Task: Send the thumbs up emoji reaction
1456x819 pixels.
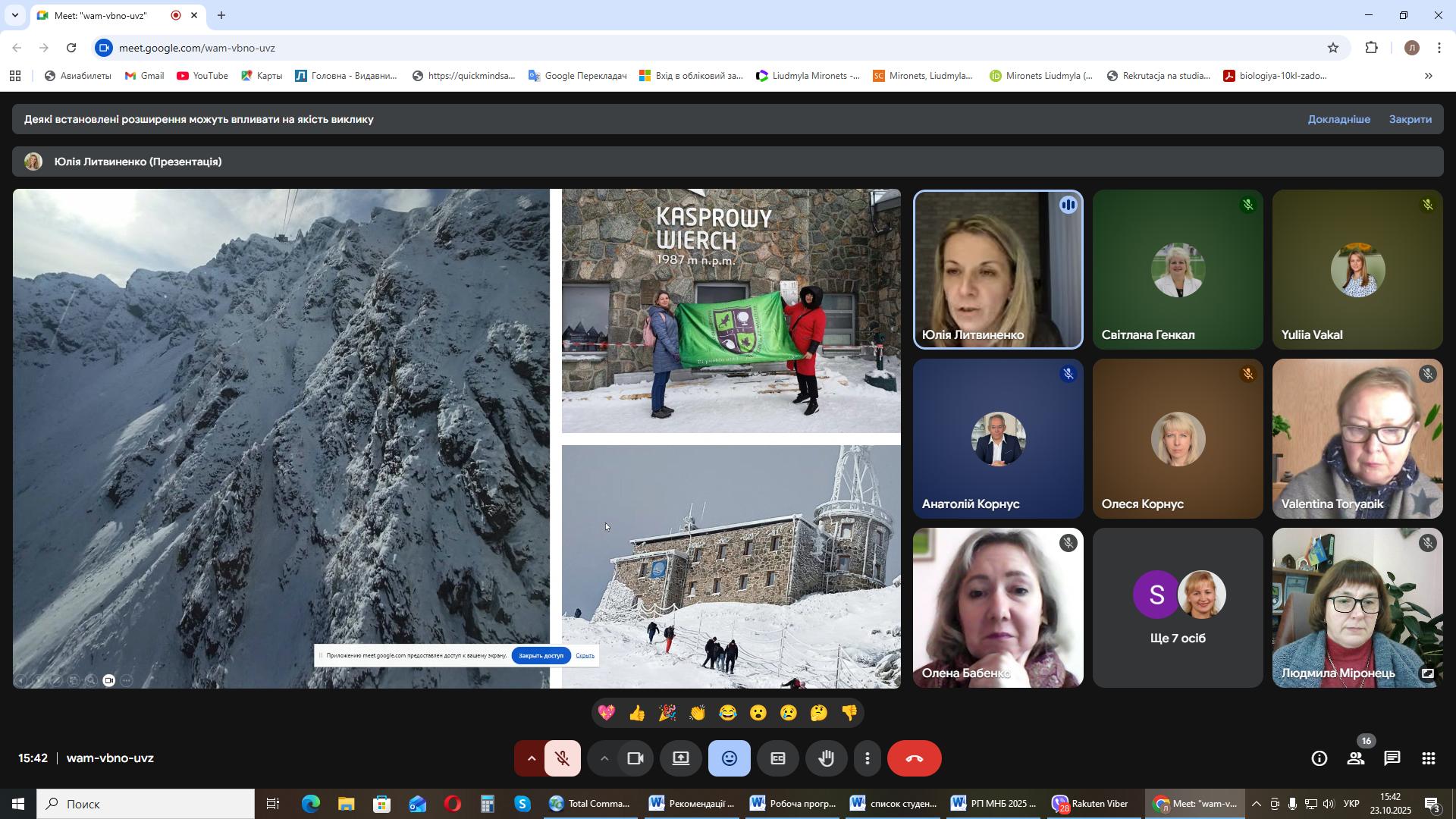Action: (x=637, y=714)
